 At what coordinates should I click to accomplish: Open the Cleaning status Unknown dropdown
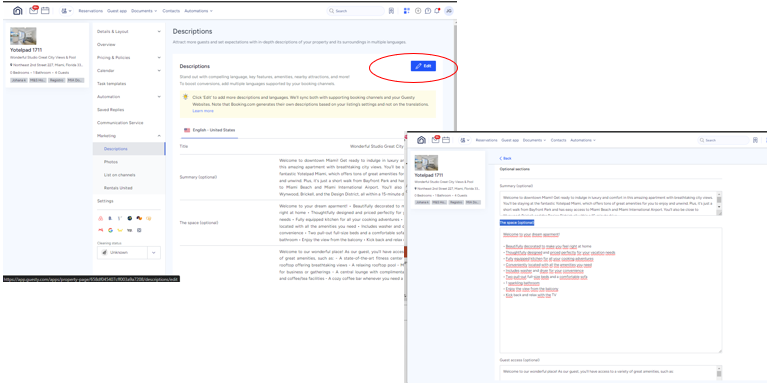pyautogui.click(x=129, y=252)
